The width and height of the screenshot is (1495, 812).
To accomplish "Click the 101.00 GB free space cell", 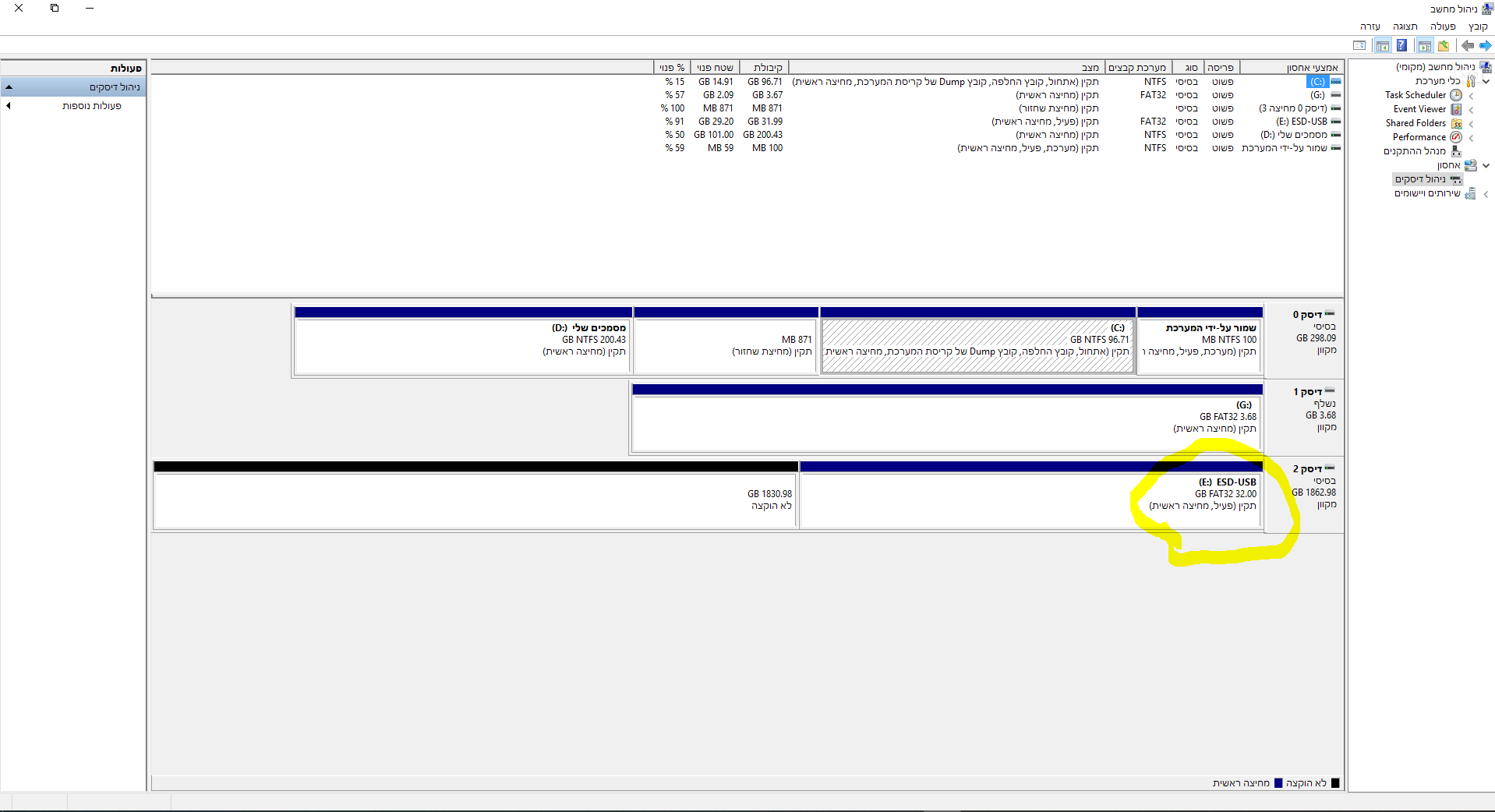I will 714,135.
